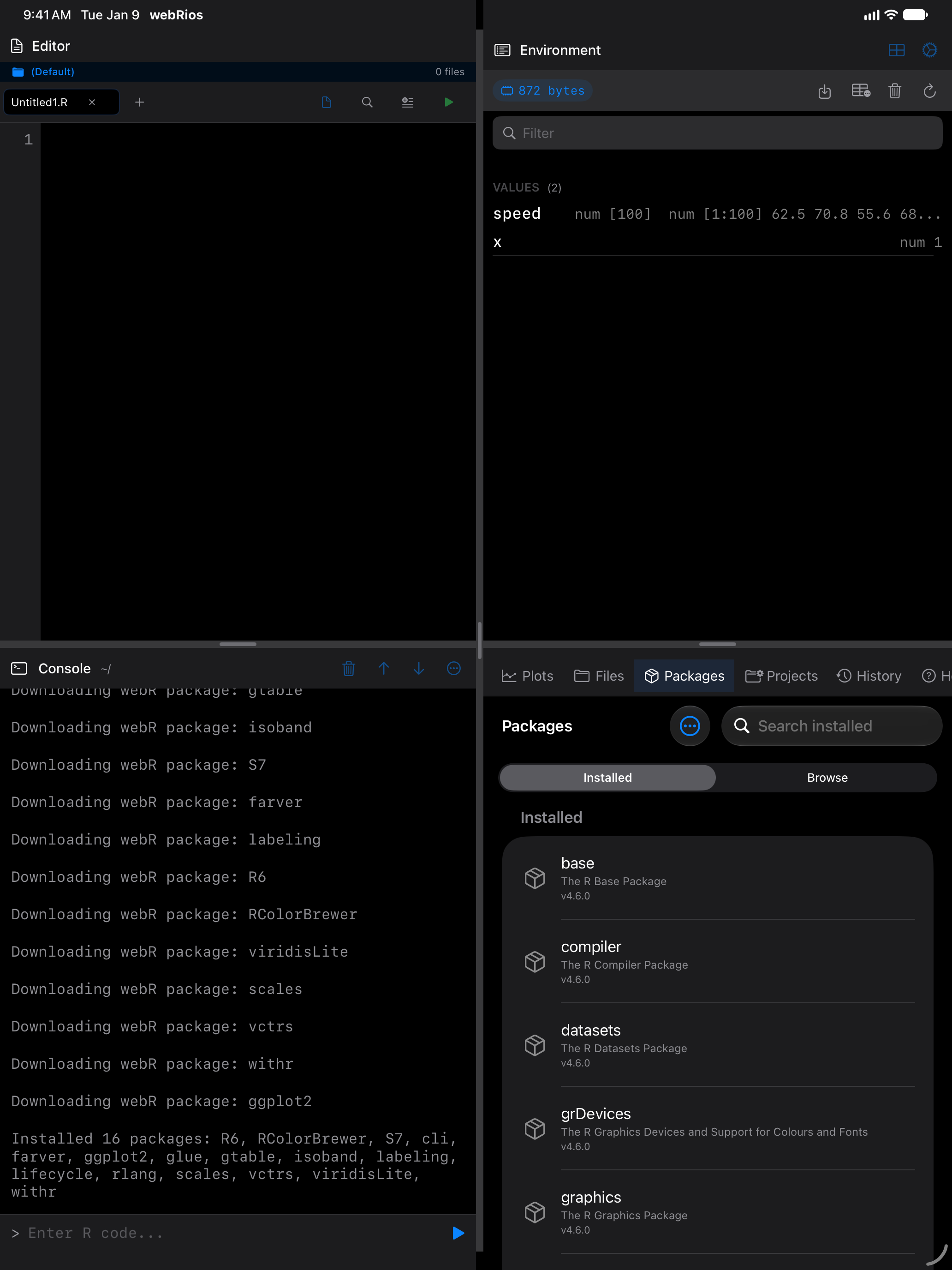952x1270 pixels.
Task: Click the "Installed 16 packages" console message
Action: [234, 1165]
